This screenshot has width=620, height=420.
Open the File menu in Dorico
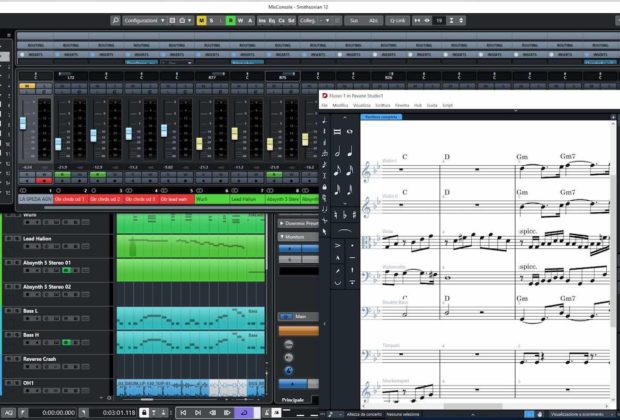point(325,105)
